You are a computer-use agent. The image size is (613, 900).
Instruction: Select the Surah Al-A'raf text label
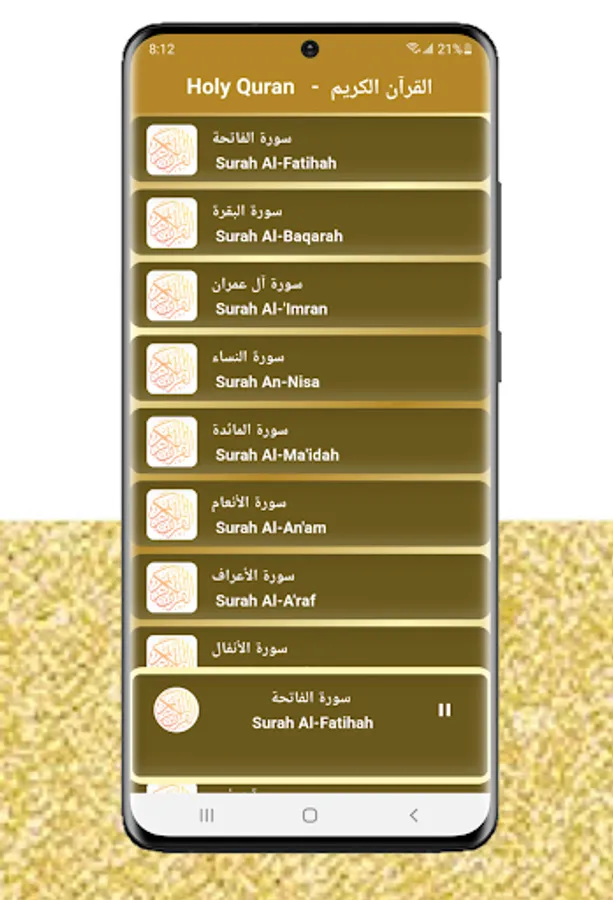tap(265, 600)
